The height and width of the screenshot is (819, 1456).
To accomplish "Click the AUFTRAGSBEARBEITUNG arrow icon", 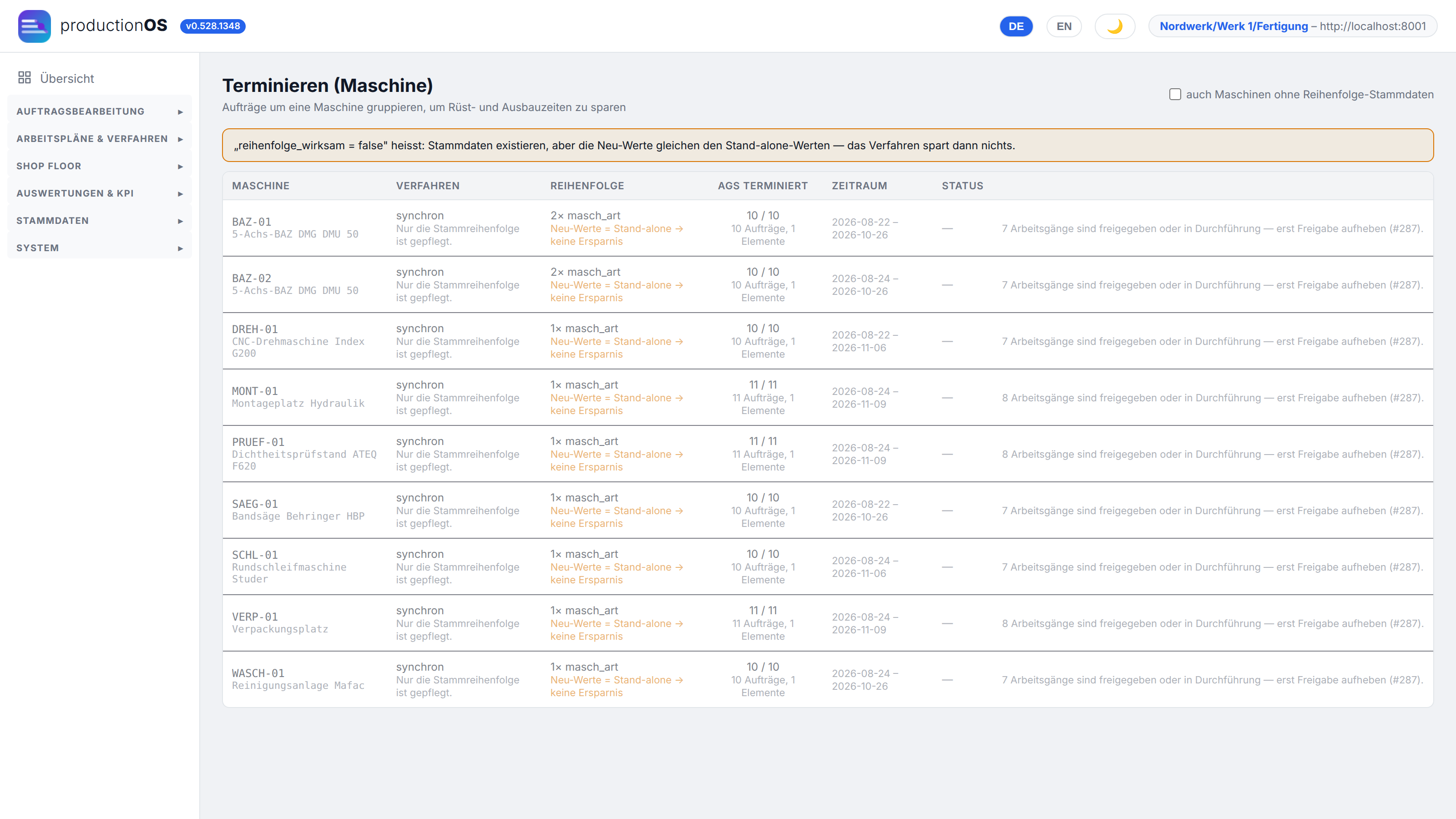I will pos(180,112).
